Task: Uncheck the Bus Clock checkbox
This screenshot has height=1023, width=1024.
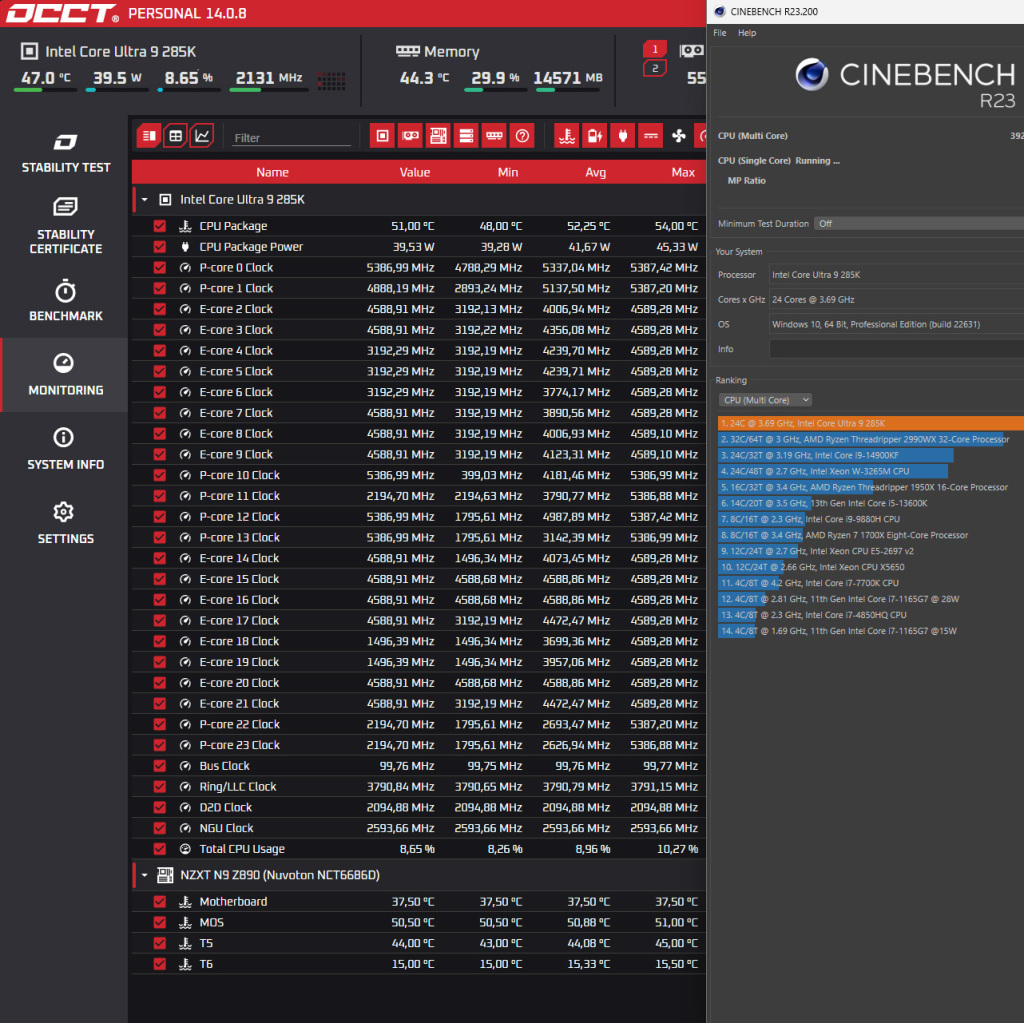Action: pyautogui.click(x=159, y=766)
